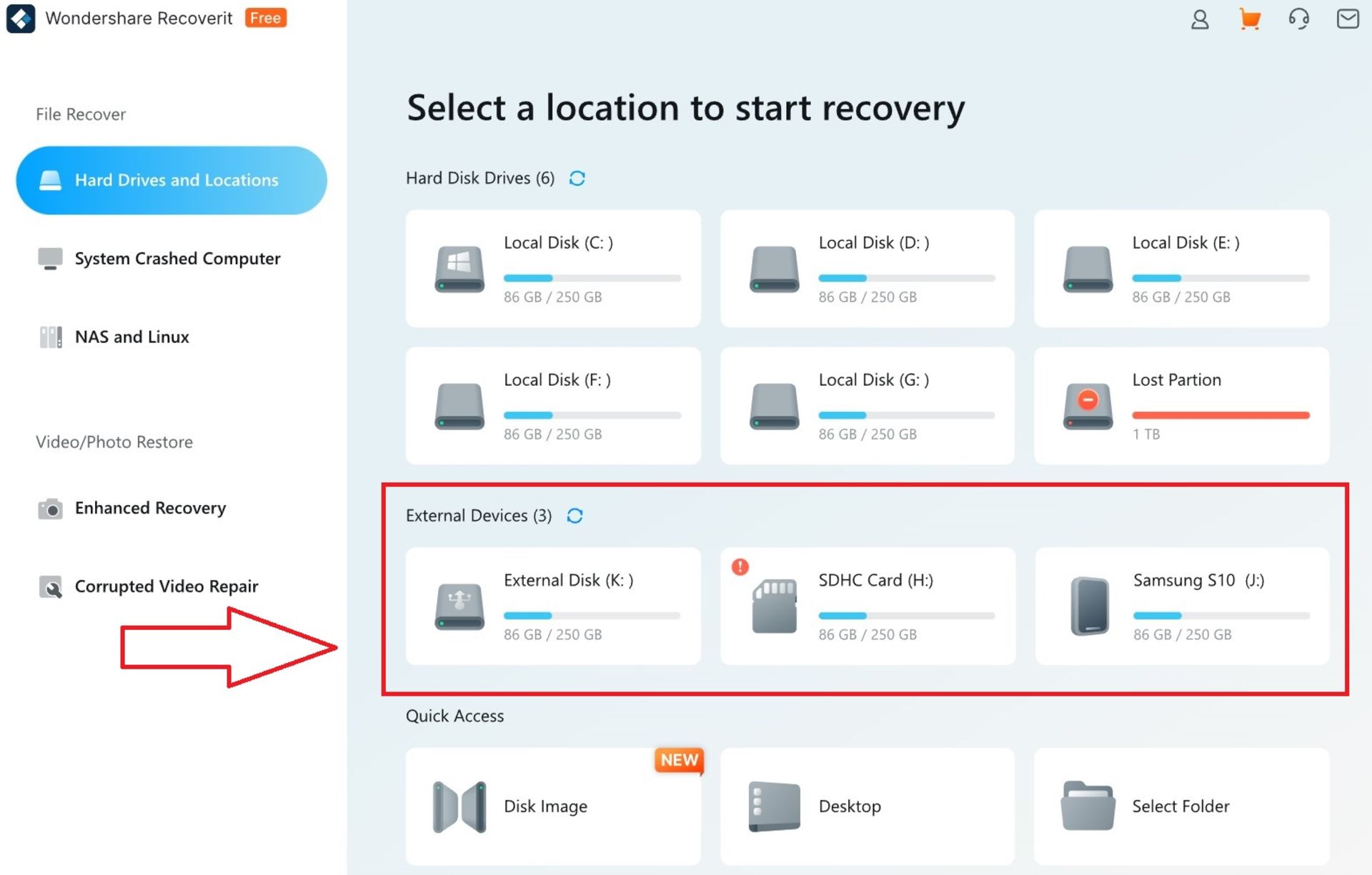Image resolution: width=1372 pixels, height=875 pixels.
Task: Click Select Folder label in Quick Access
Action: [x=1180, y=806]
